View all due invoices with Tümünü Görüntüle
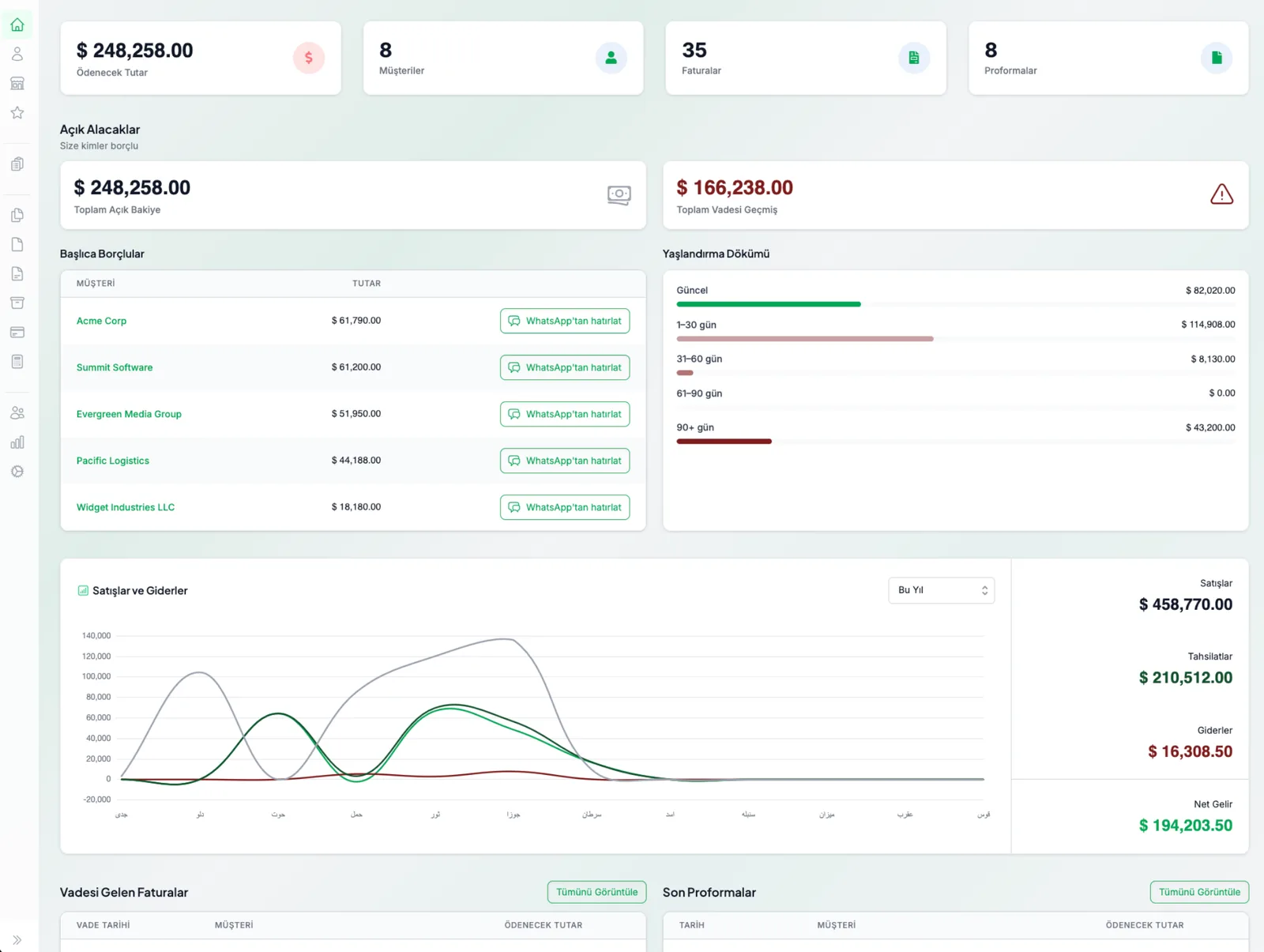This screenshot has width=1264, height=952. [x=596, y=892]
